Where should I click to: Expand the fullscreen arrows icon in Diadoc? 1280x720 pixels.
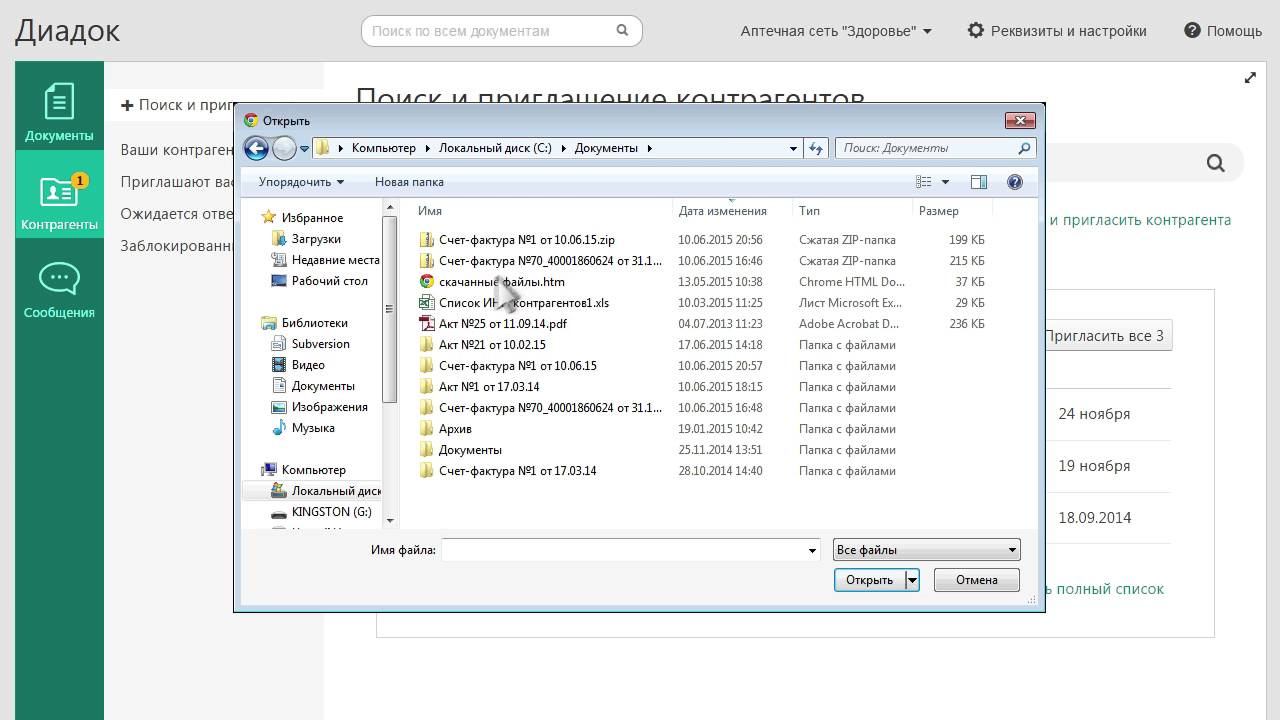coord(1250,78)
